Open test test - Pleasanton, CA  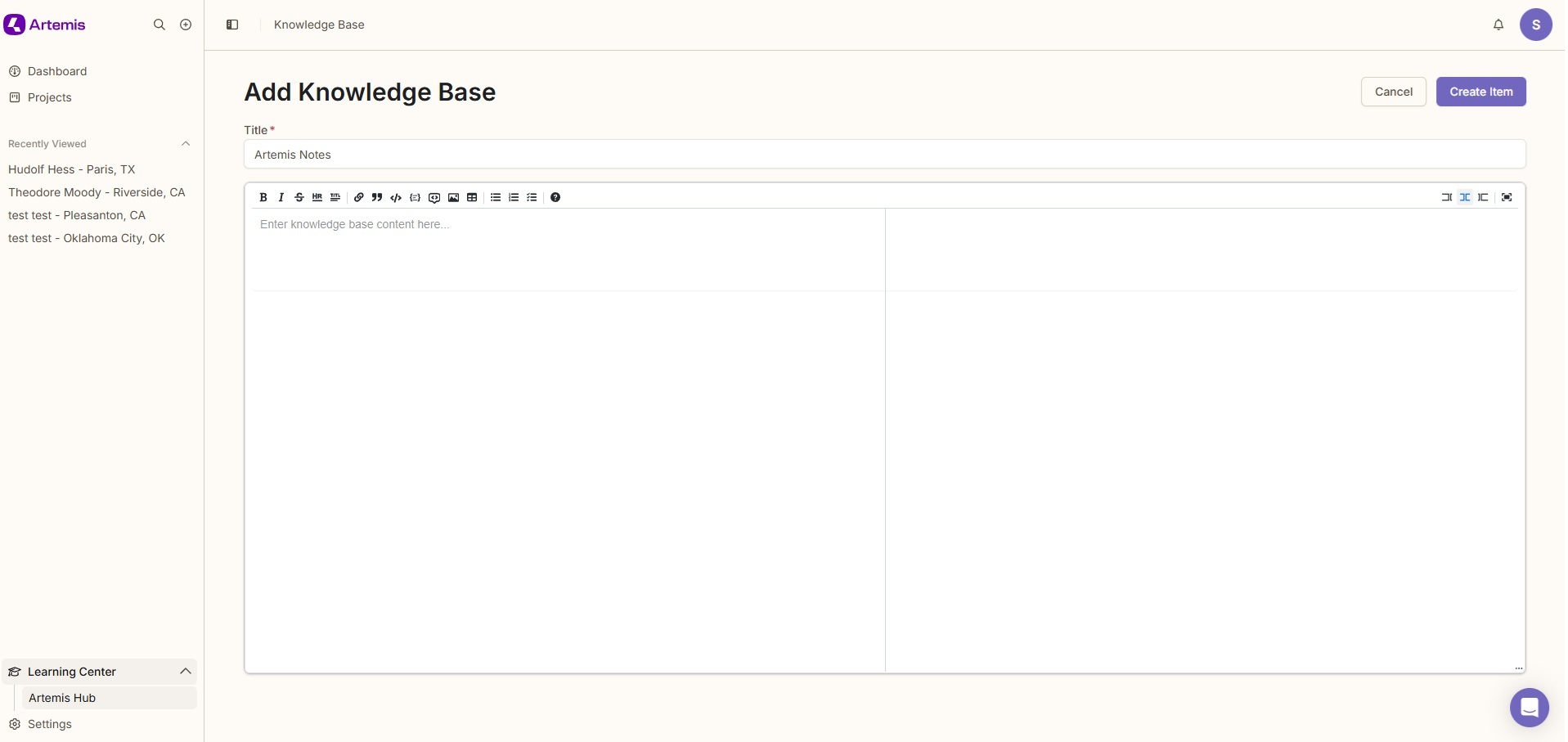(77, 215)
